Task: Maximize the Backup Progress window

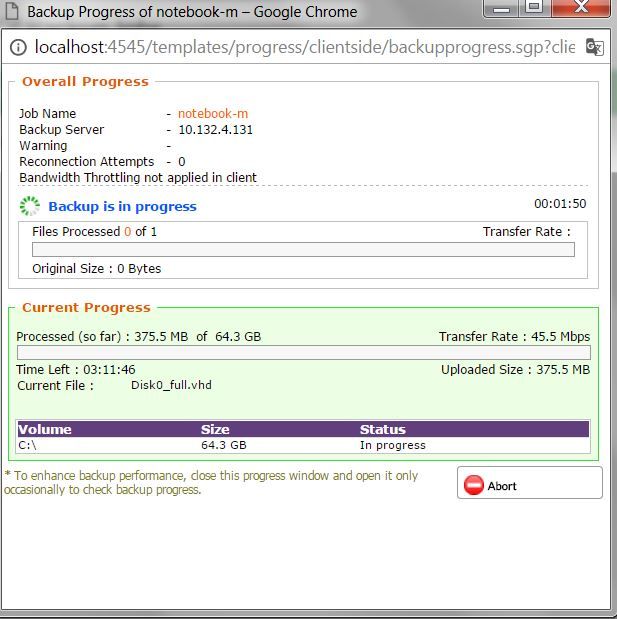Action: click(534, 8)
